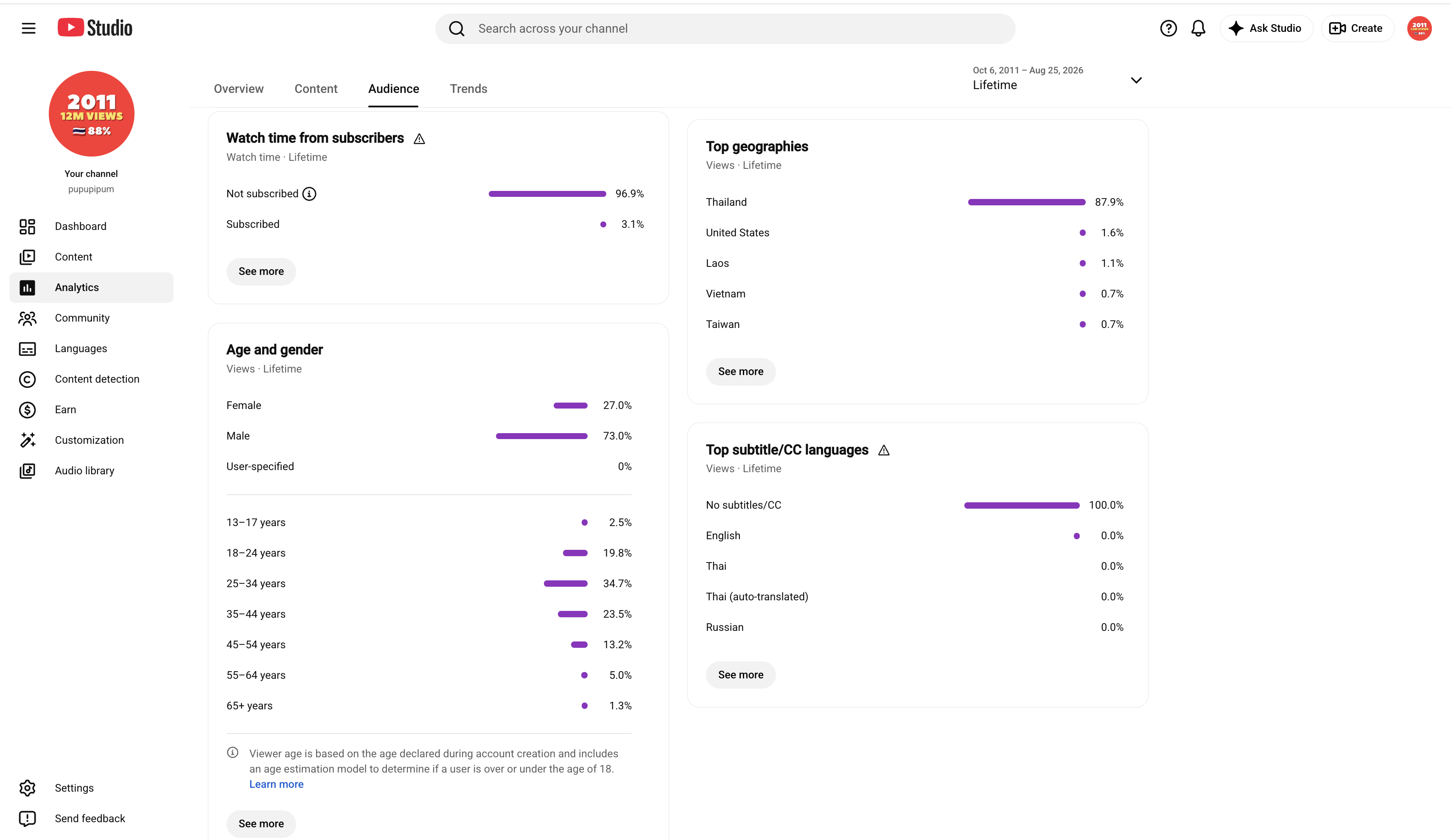Click See more under Top geographies

point(740,372)
